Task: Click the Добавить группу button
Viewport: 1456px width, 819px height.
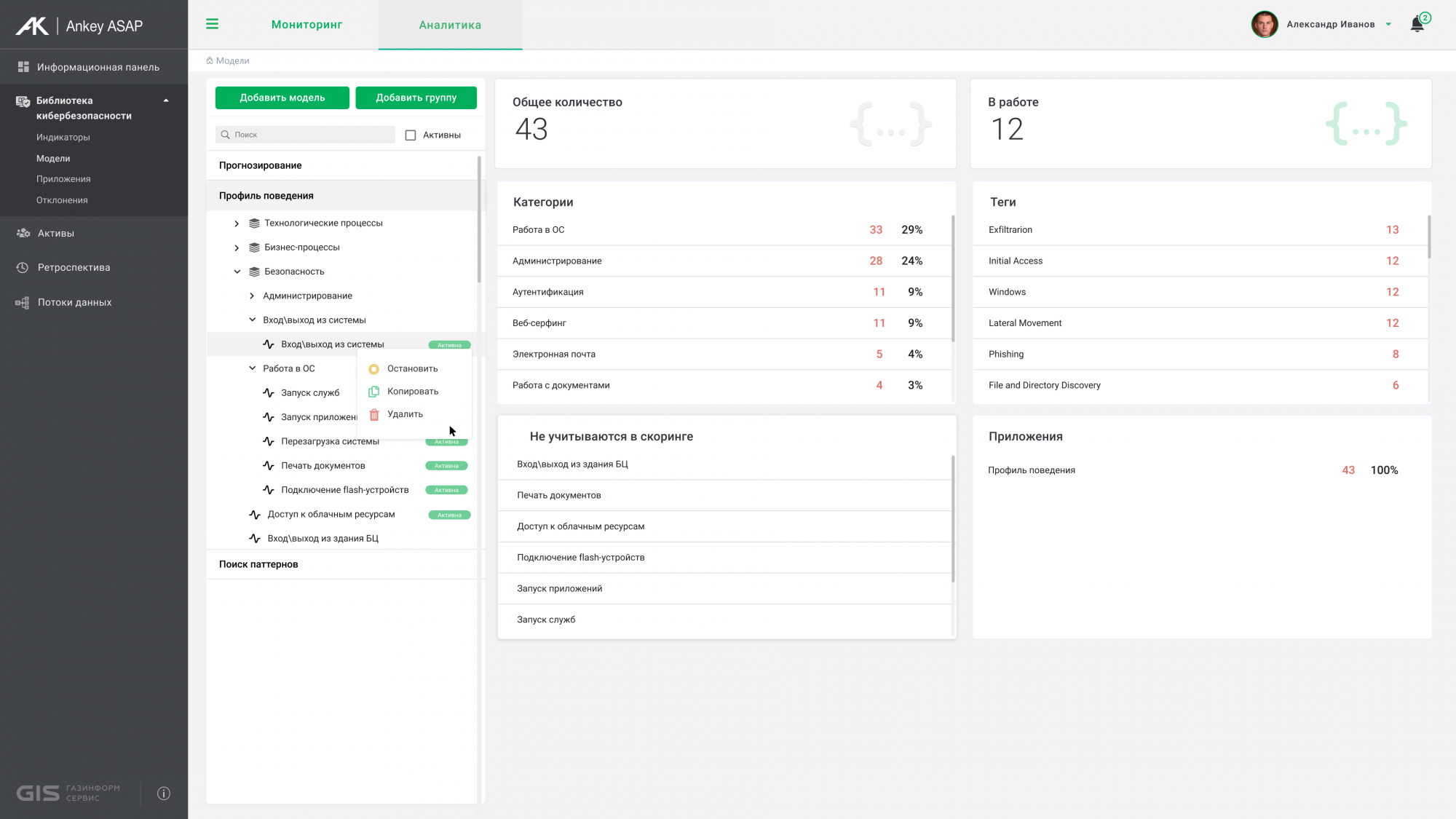Action: 416,98
